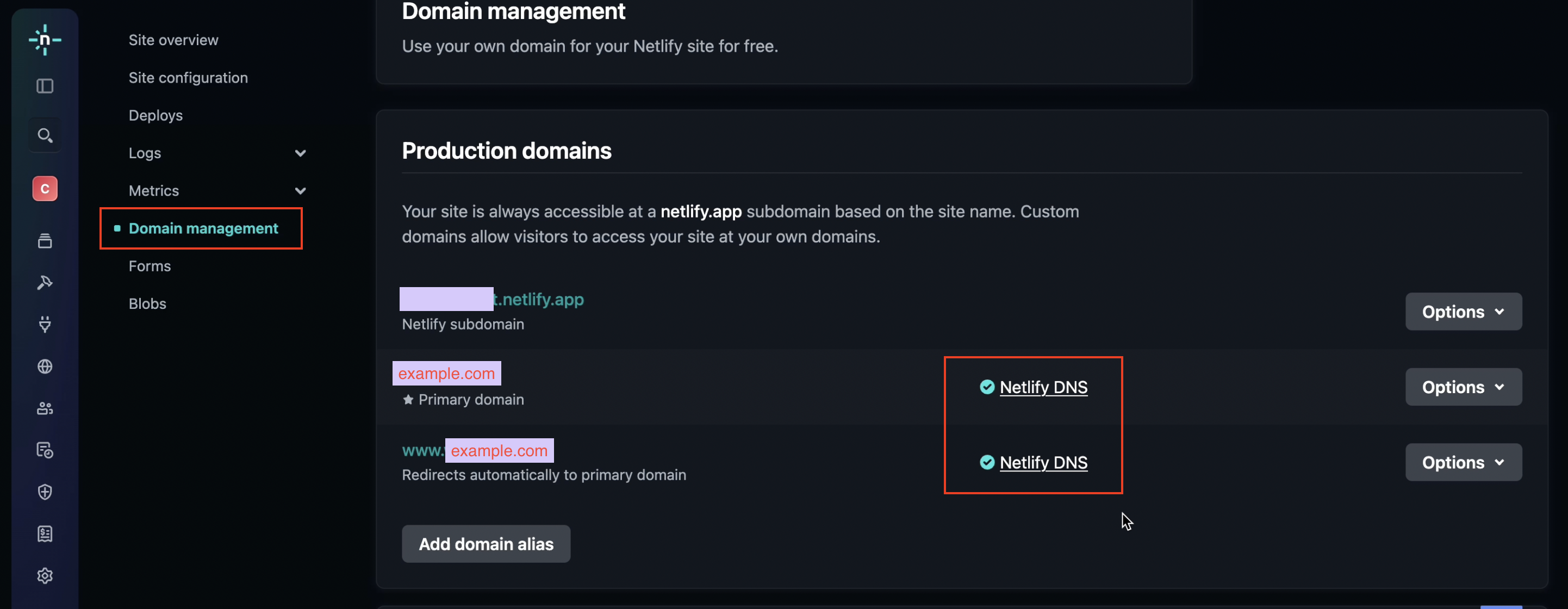Click the Metrics menu item
The width and height of the screenshot is (1568, 609).
click(154, 191)
